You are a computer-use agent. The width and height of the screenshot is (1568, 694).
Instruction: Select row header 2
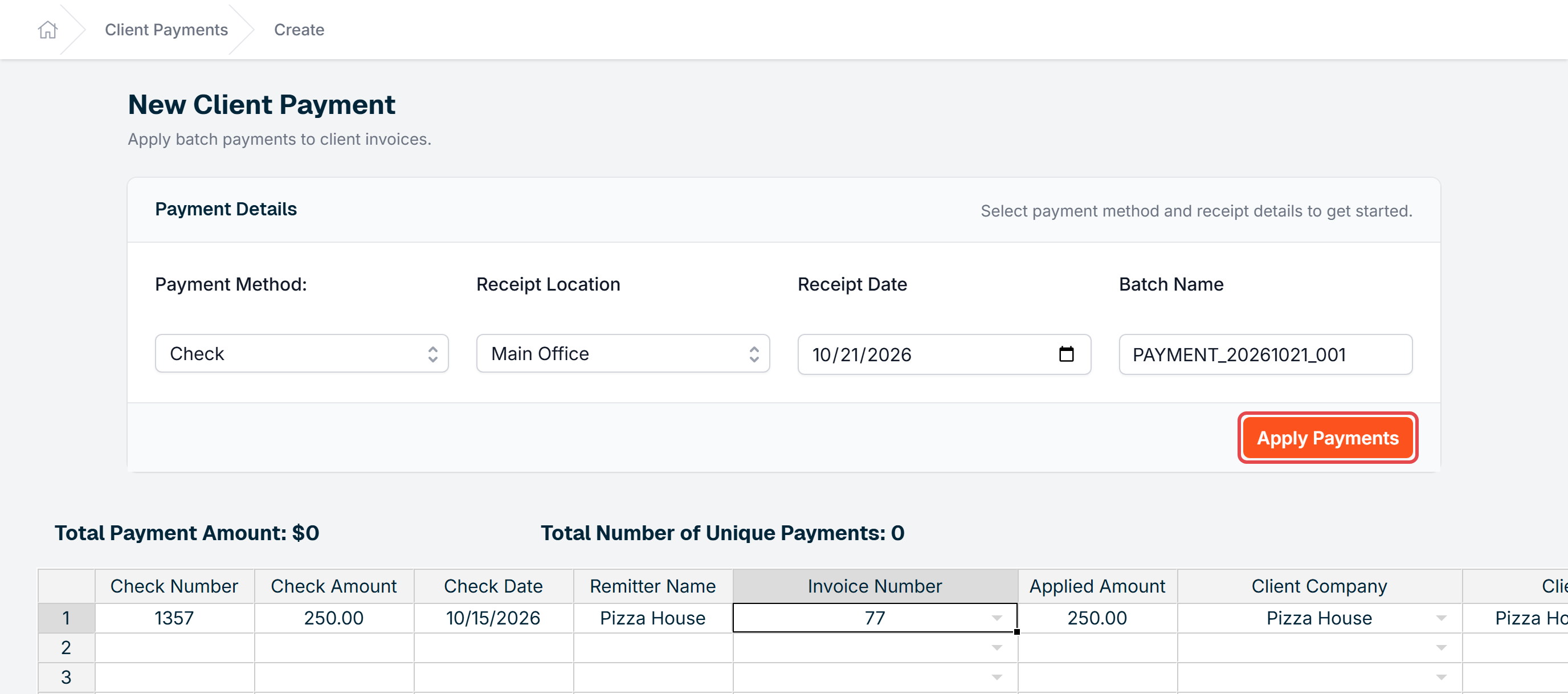tap(66, 648)
